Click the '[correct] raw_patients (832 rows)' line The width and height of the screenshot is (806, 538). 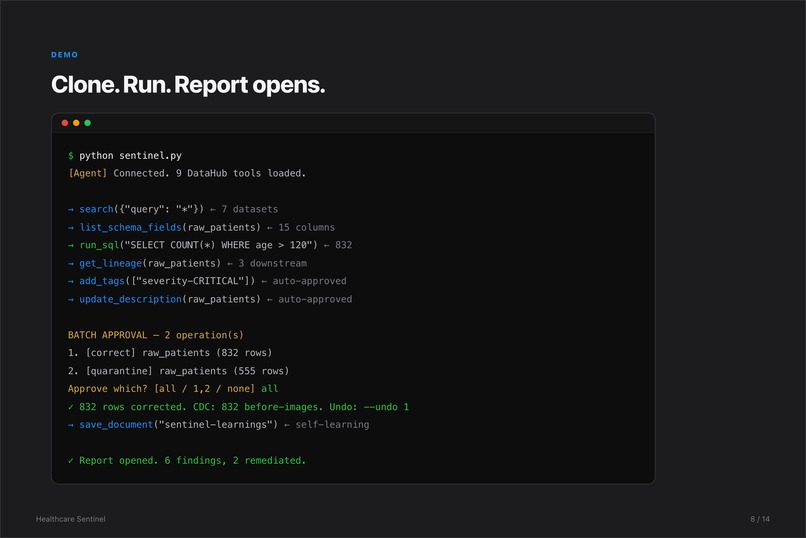(179, 353)
